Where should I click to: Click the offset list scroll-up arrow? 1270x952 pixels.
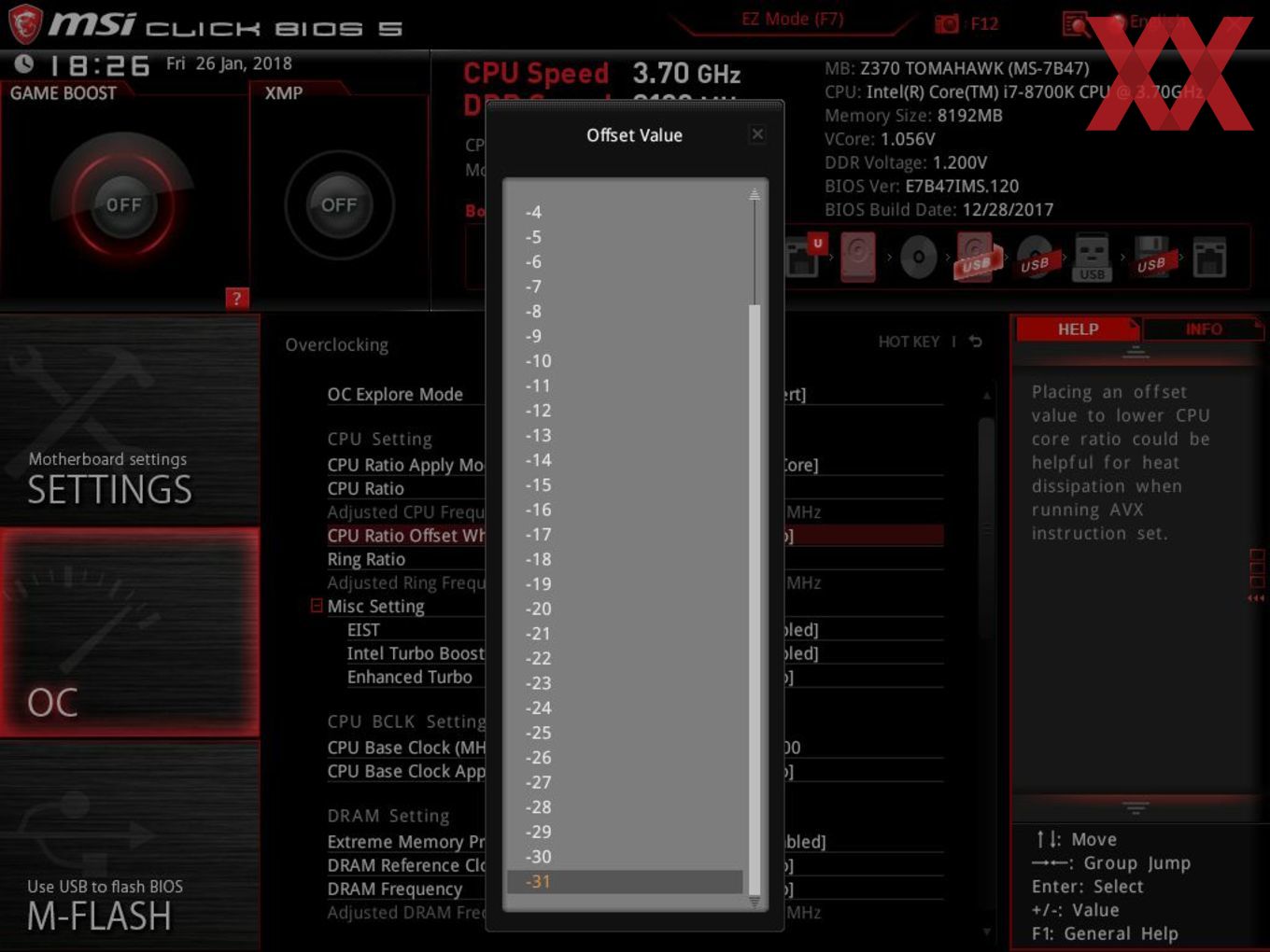(754, 195)
